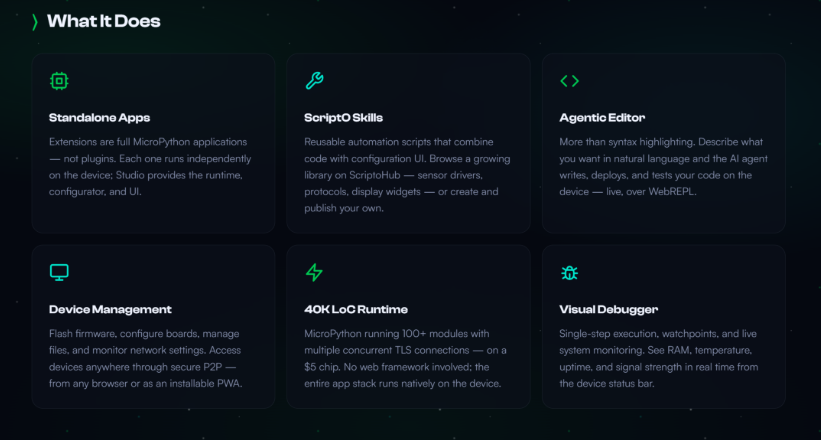Screen dimensions: 821x440
Task: Choose the Visual Debugger heading
Action: (608, 309)
